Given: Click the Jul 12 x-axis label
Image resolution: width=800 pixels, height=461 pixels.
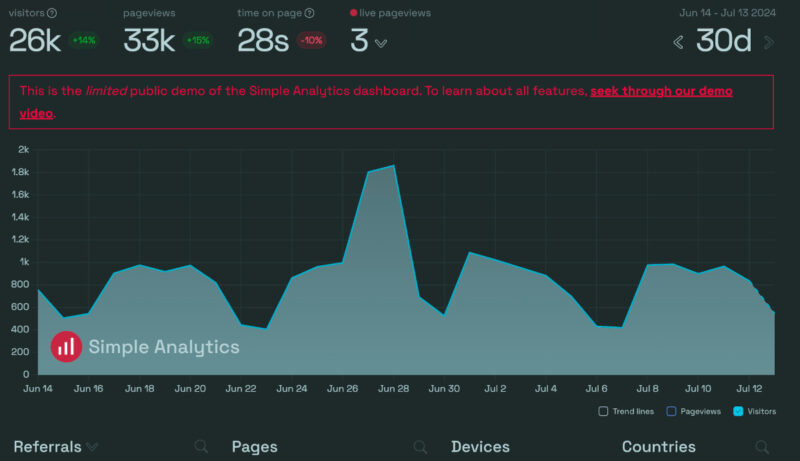Looking at the screenshot, I should click(749, 389).
